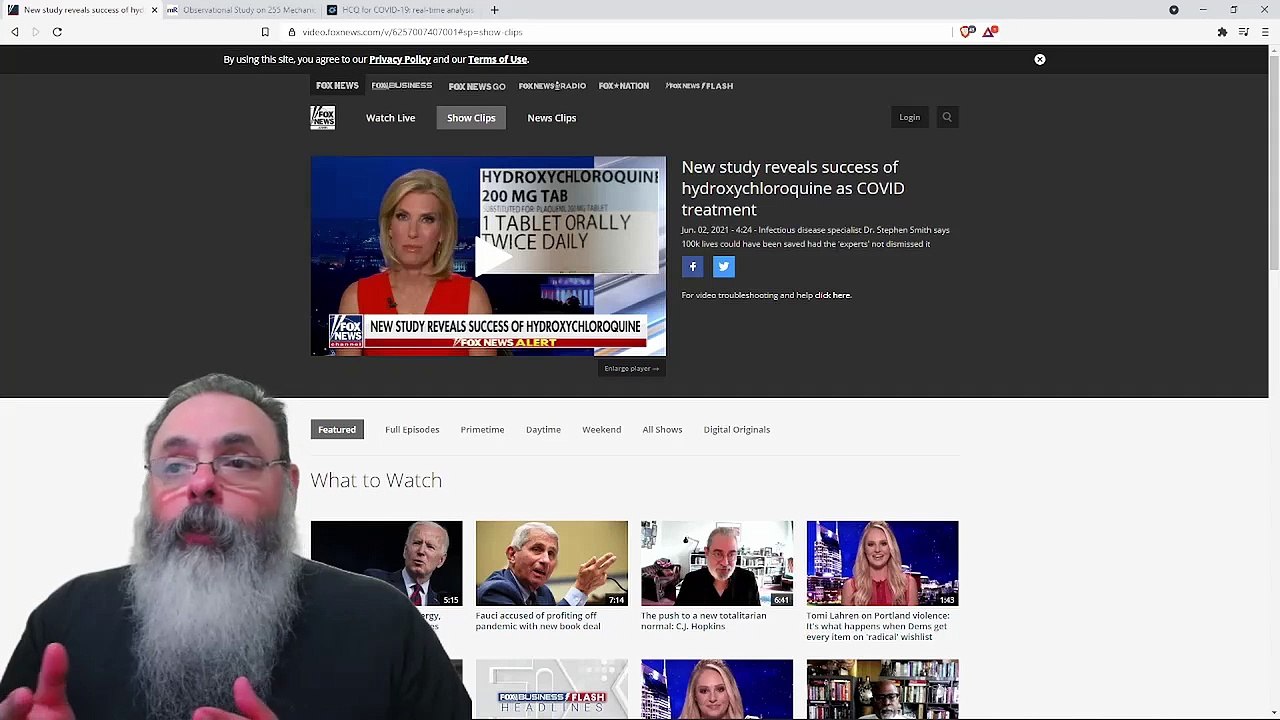Visit the Fox Business network link
Viewport: 1280px width, 720px height.
click(x=402, y=86)
